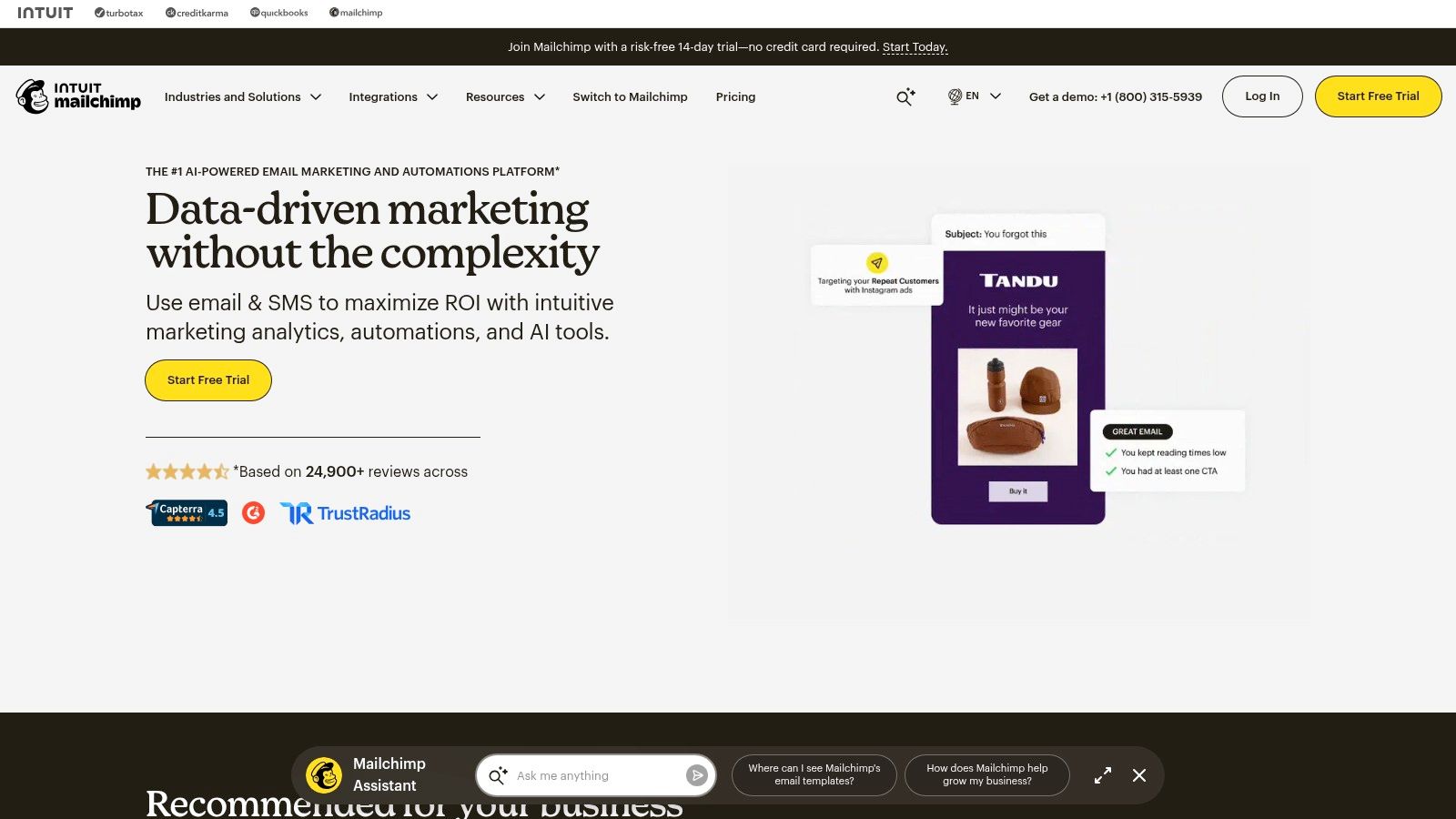
Task: Click the G2 review logo
Action: [x=254, y=512]
